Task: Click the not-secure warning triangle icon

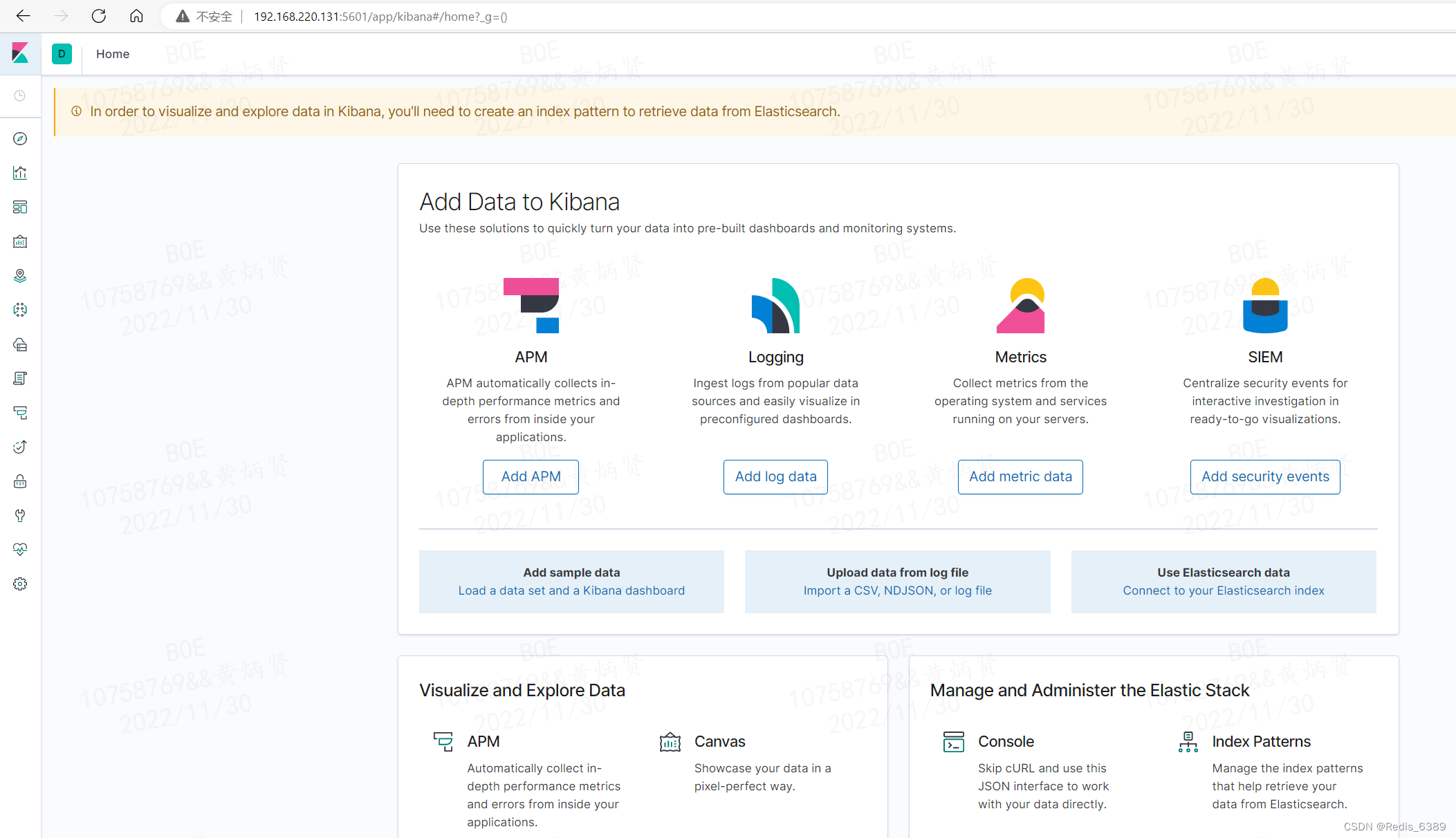Action: [183, 17]
